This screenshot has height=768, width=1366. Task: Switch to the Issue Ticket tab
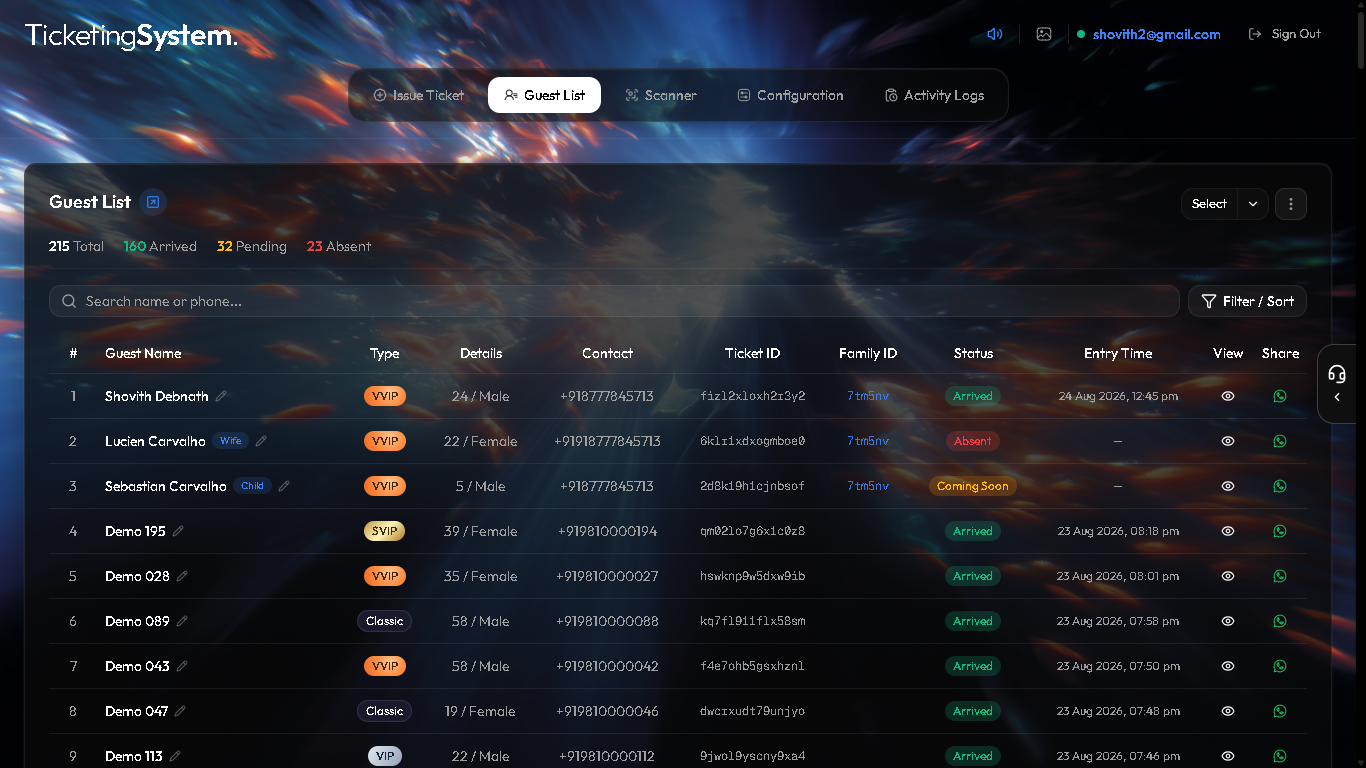coord(419,95)
